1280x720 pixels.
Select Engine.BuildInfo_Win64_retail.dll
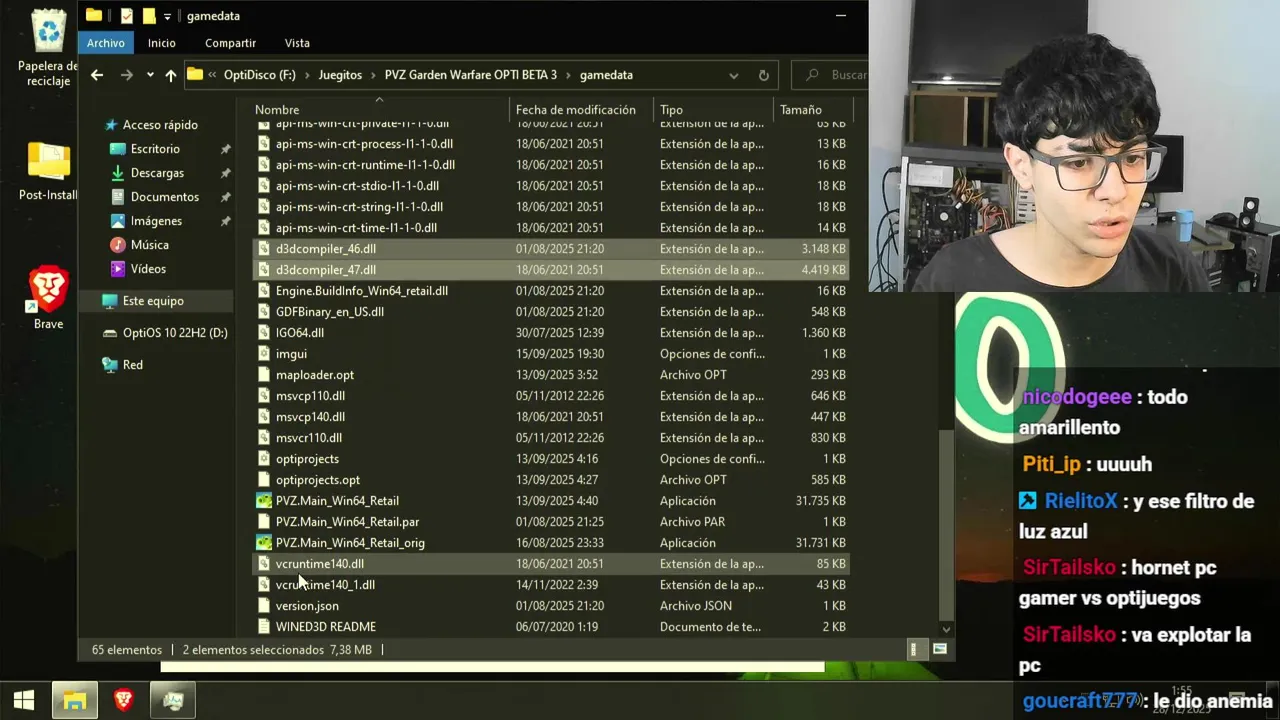point(550,291)
